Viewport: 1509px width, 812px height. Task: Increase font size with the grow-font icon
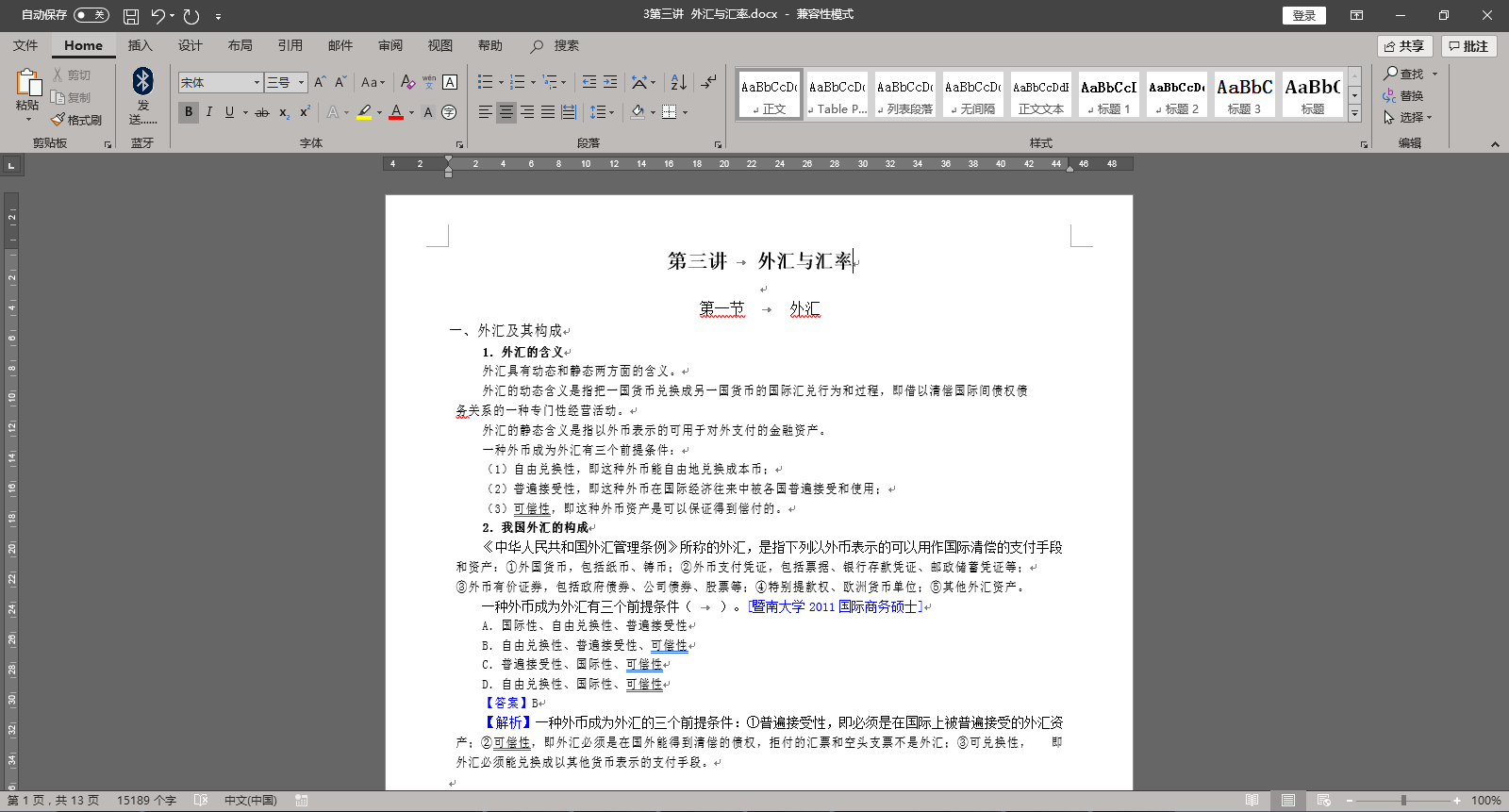(320, 82)
